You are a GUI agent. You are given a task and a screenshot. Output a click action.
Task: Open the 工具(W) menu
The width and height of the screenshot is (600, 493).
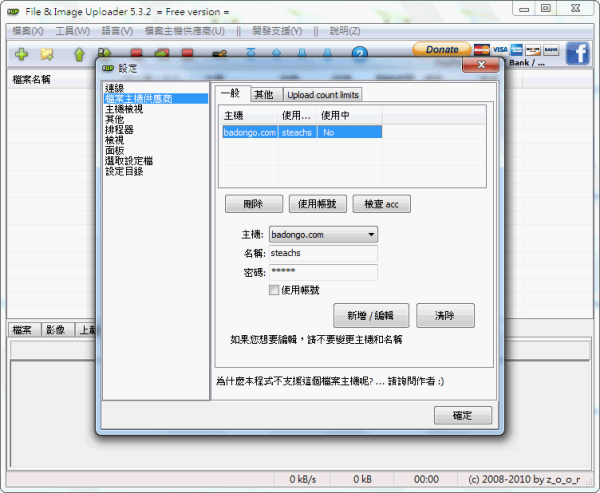73,31
